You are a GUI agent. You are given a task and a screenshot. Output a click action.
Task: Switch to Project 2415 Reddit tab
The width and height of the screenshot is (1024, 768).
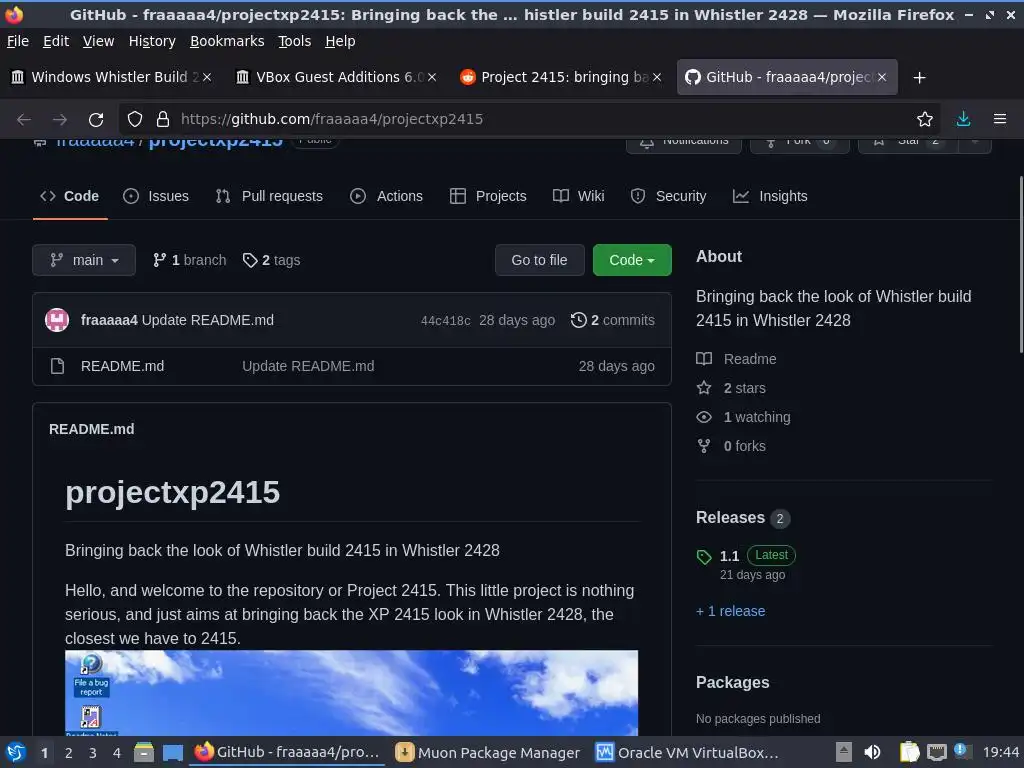pos(560,77)
